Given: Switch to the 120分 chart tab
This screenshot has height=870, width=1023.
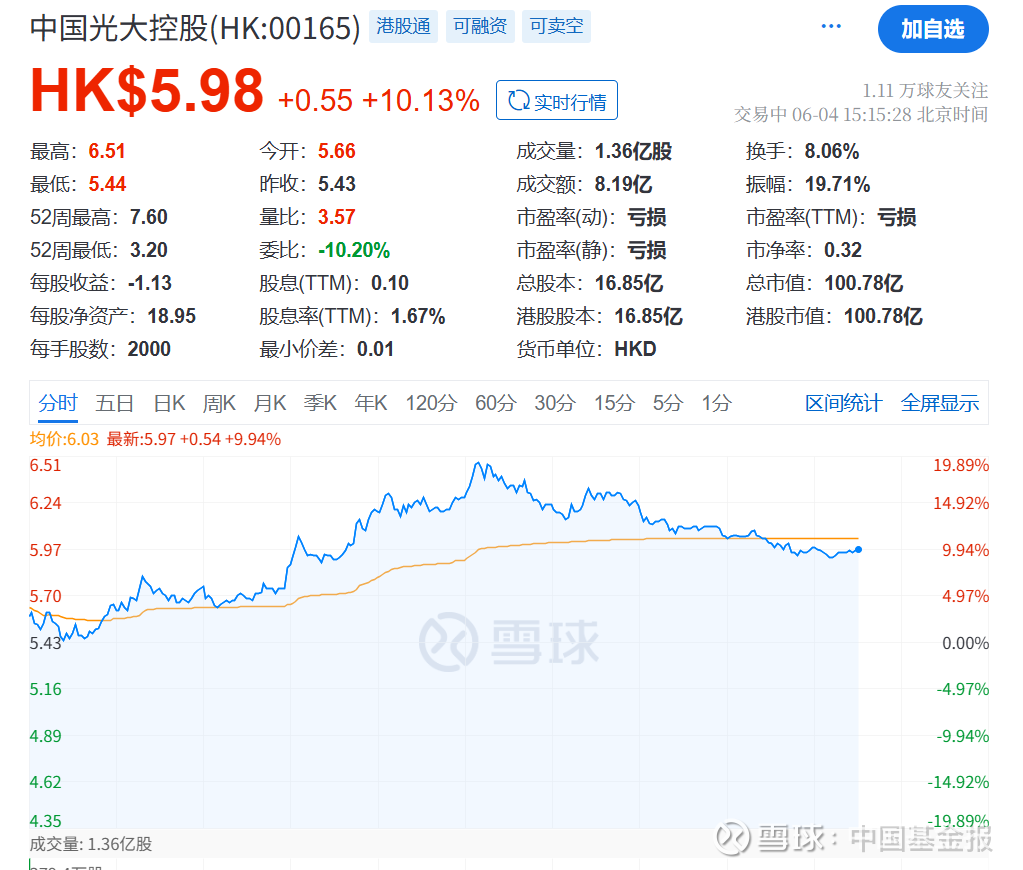Looking at the screenshot, I should point(431,403).
